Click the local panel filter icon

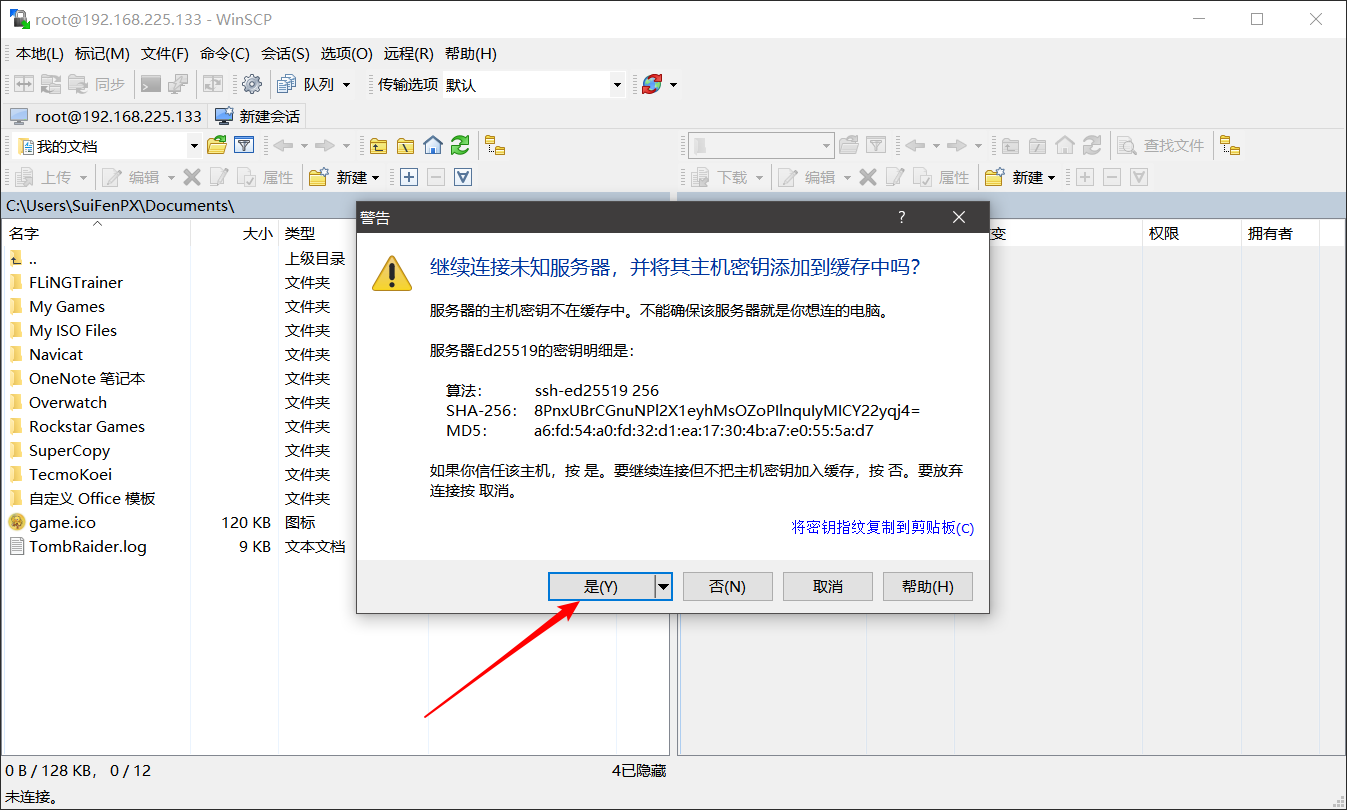(x=244, y=146)
